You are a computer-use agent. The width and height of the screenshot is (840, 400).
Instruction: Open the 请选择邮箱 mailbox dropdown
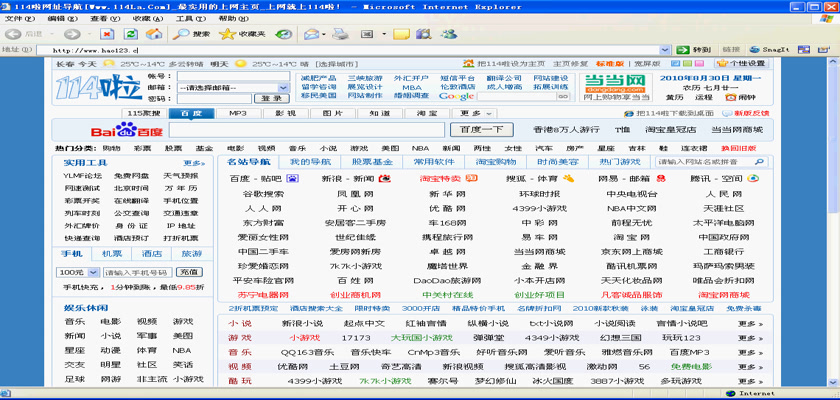[283, 87]
